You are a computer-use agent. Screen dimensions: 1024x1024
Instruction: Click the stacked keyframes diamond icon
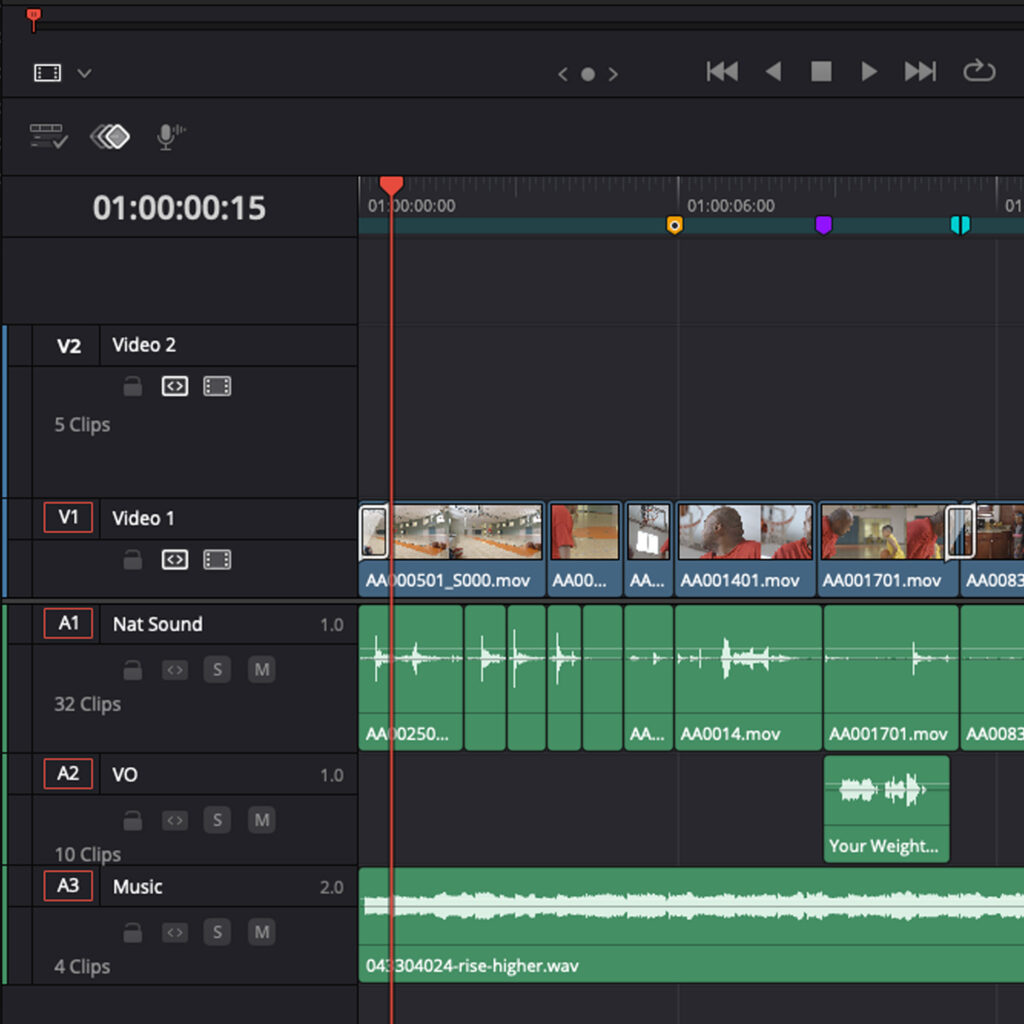pyautogui.click(x=110, y=137)
